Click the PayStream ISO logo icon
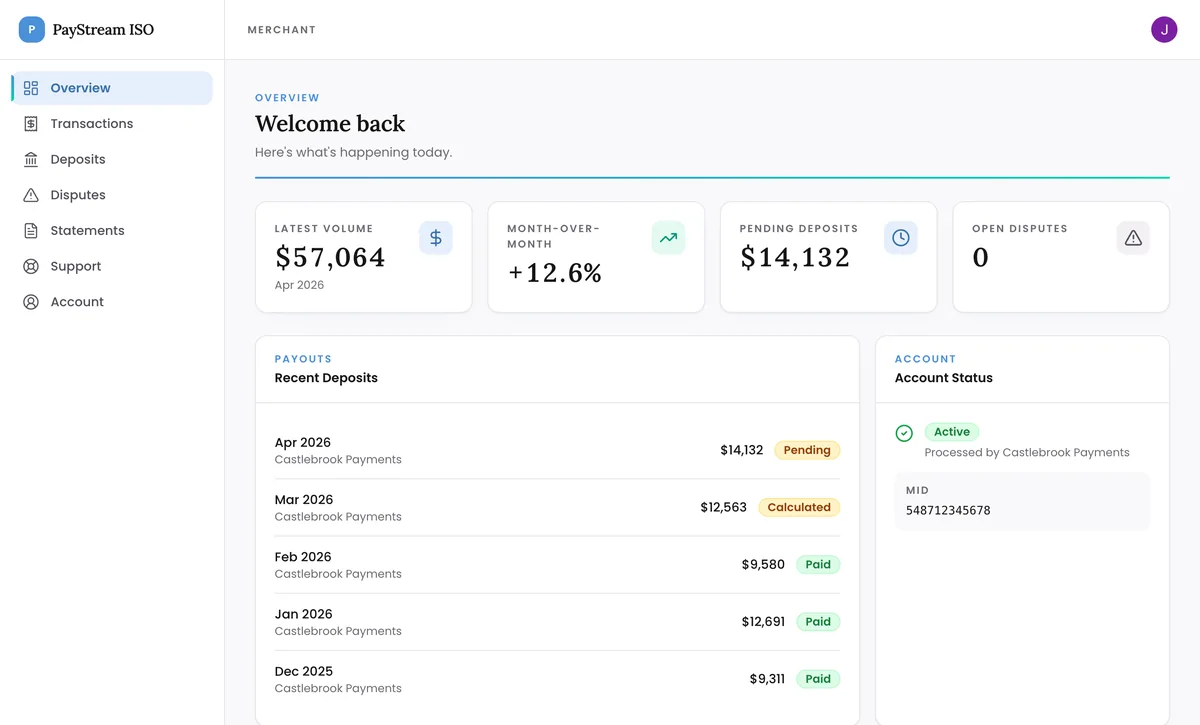This screenshot has height=725, width=1200. click(32, 30)
